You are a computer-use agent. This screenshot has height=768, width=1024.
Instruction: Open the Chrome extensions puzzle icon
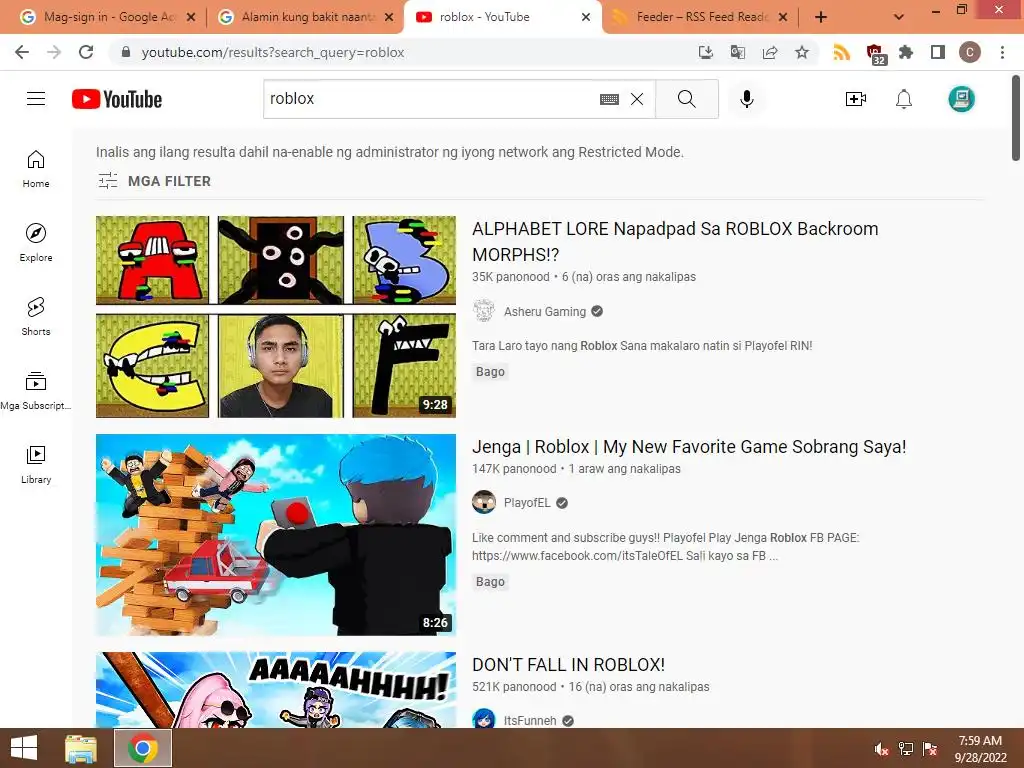[906, 52]
